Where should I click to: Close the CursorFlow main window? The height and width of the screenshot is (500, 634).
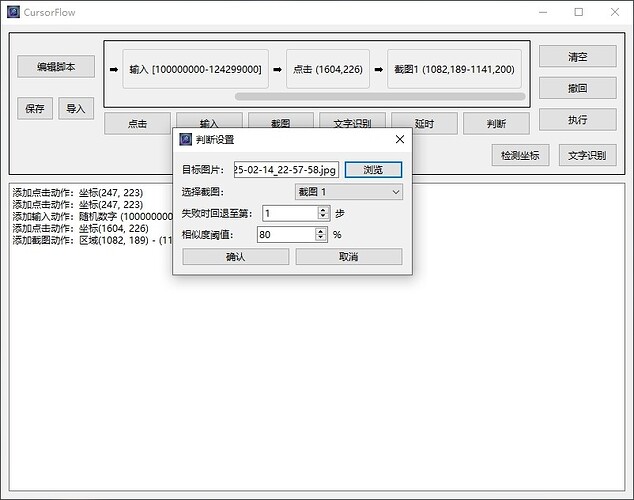click(x=615, y=12)
